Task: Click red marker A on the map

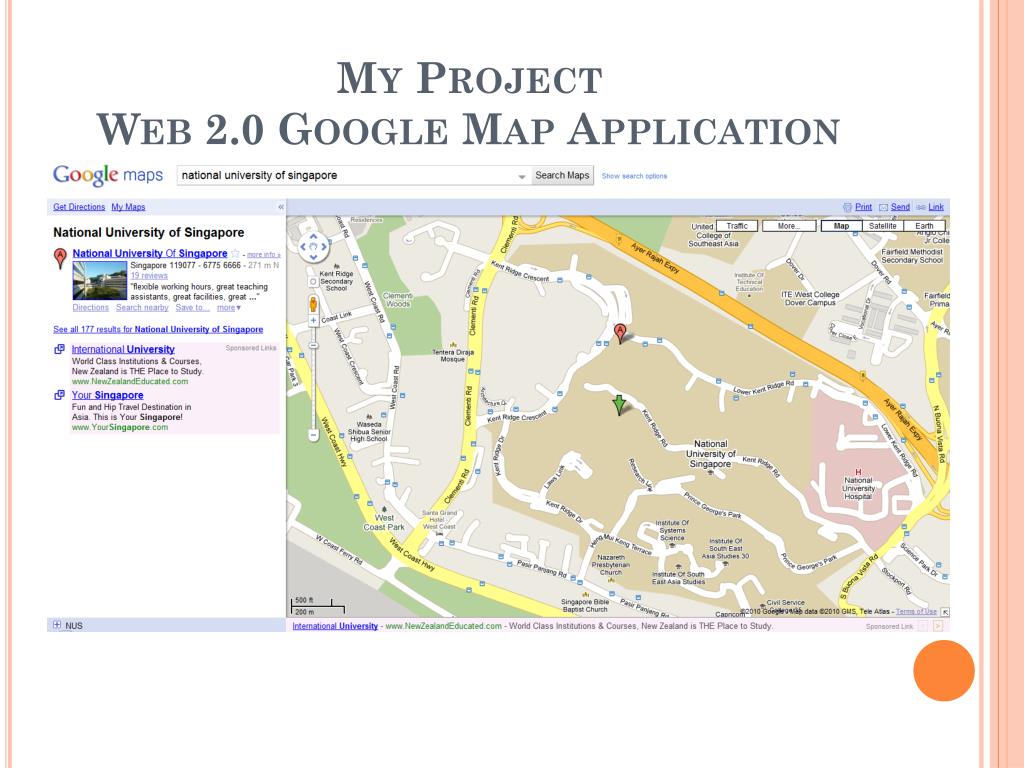Action: pyautogui.click(x=620, y=333)
